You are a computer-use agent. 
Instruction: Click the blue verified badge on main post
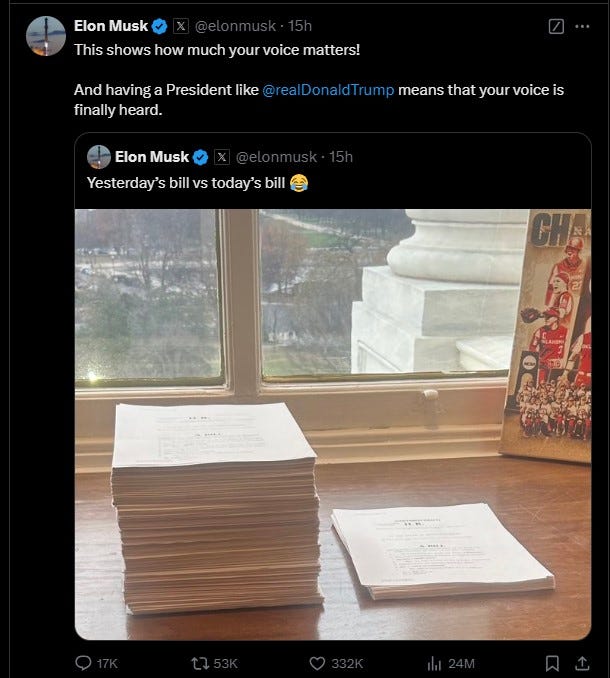(x=160, y=26)
